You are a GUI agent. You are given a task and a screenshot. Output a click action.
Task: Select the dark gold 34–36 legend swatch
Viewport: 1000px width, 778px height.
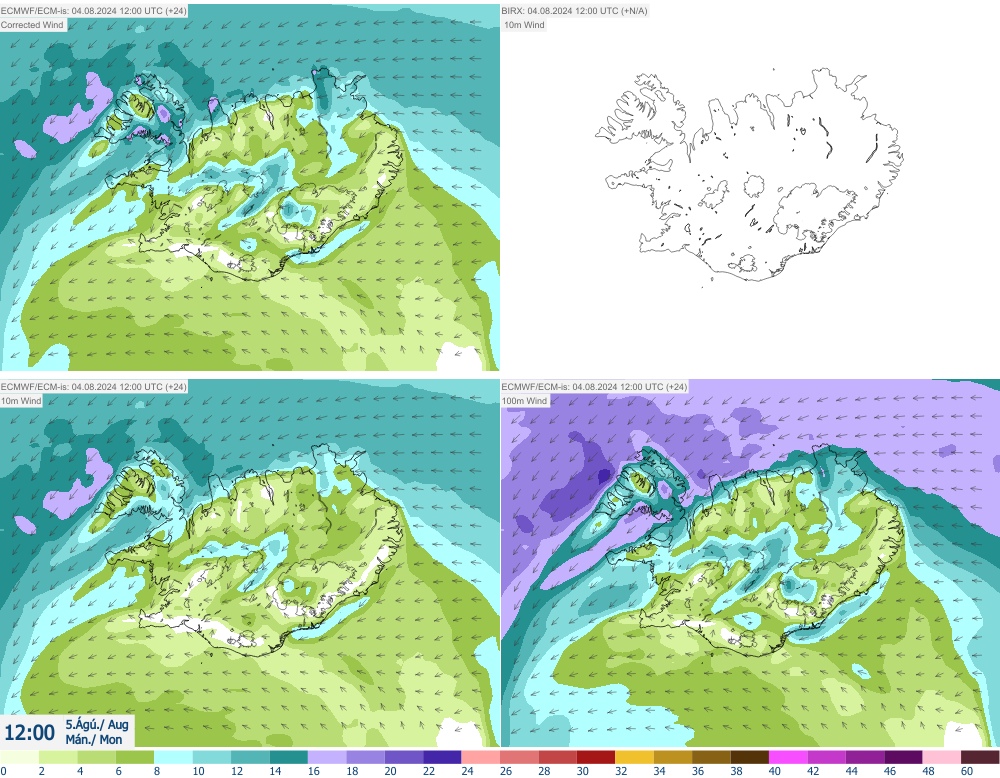pos(673,757)
